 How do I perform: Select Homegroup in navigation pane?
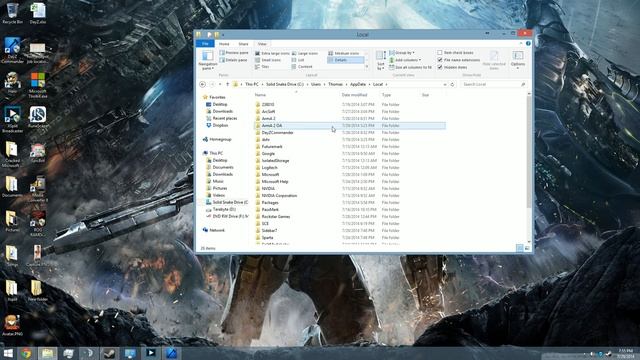tap(217, 140)
